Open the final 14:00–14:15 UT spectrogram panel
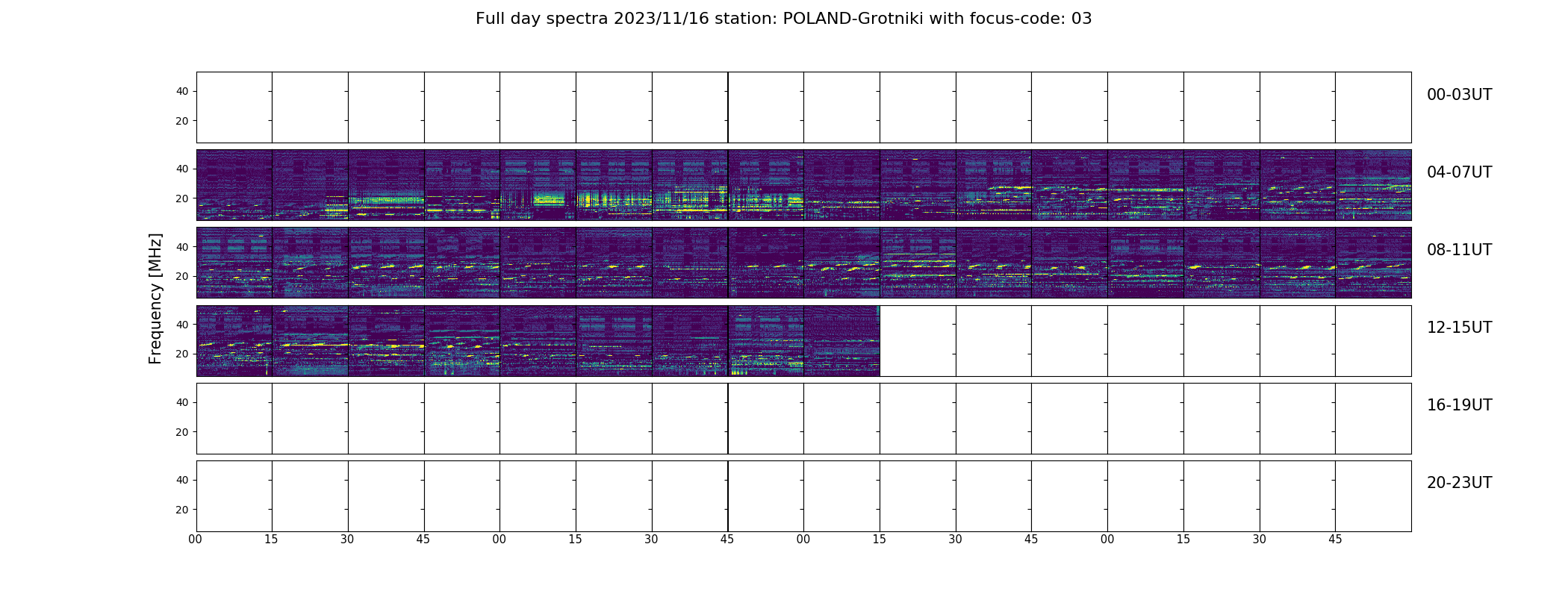1568x597 pixels. coord(841,340)
